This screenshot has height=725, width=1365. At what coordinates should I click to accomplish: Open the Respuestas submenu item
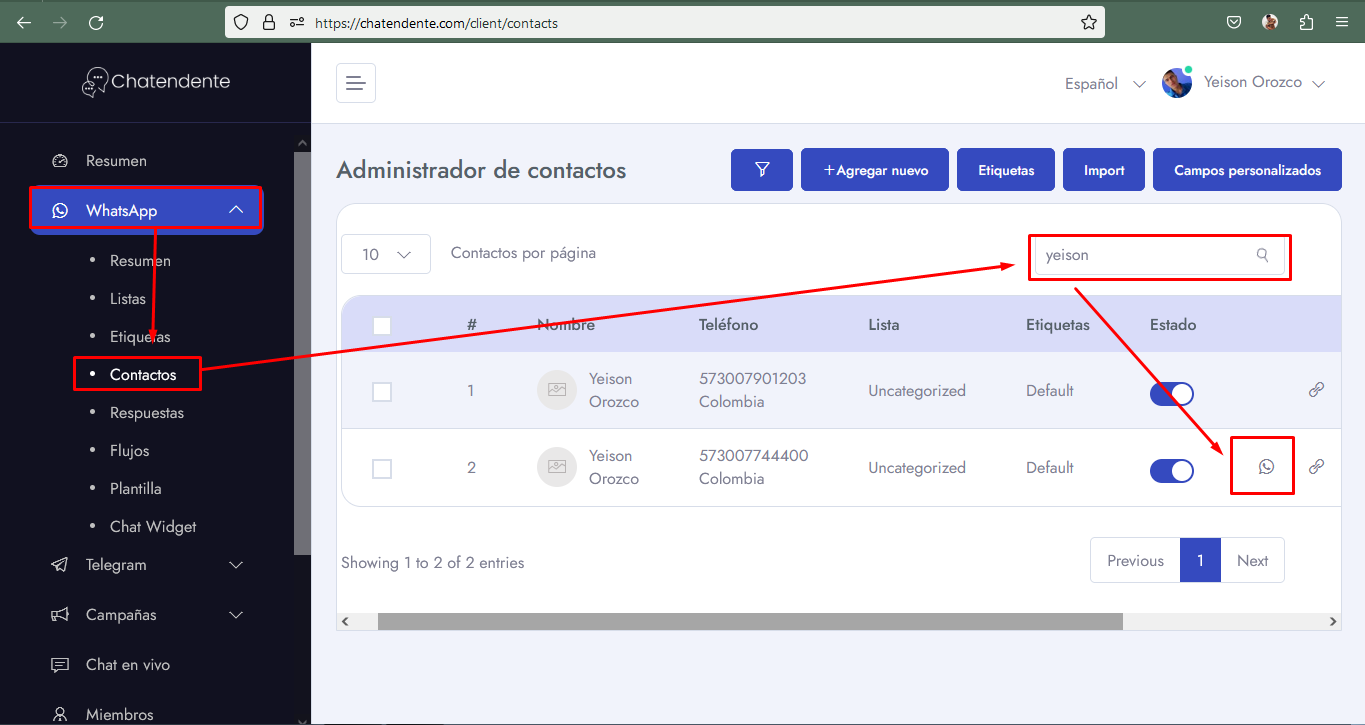(147, 413)
